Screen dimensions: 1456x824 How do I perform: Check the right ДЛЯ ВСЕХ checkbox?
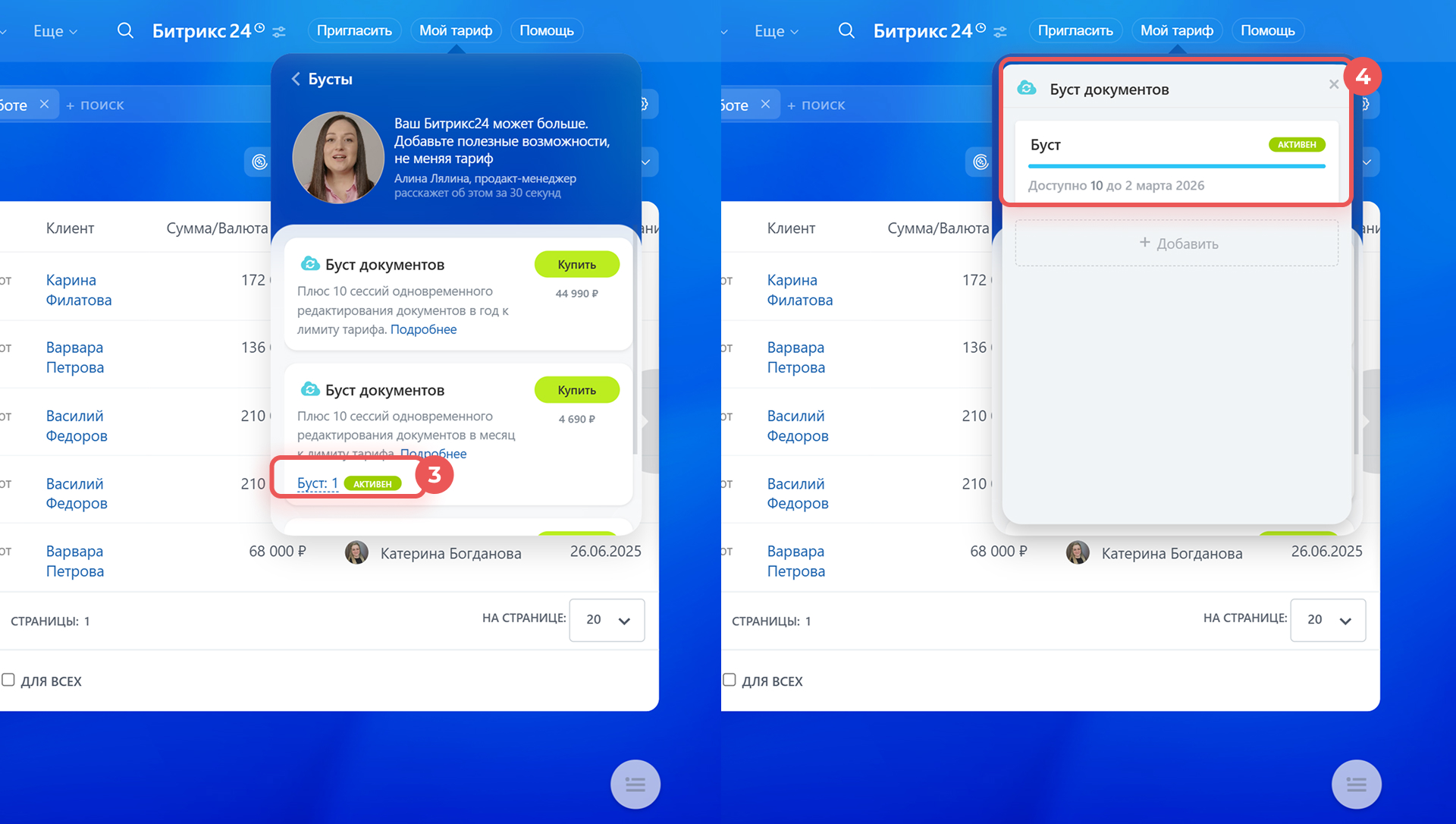click(x=730, y=680)
